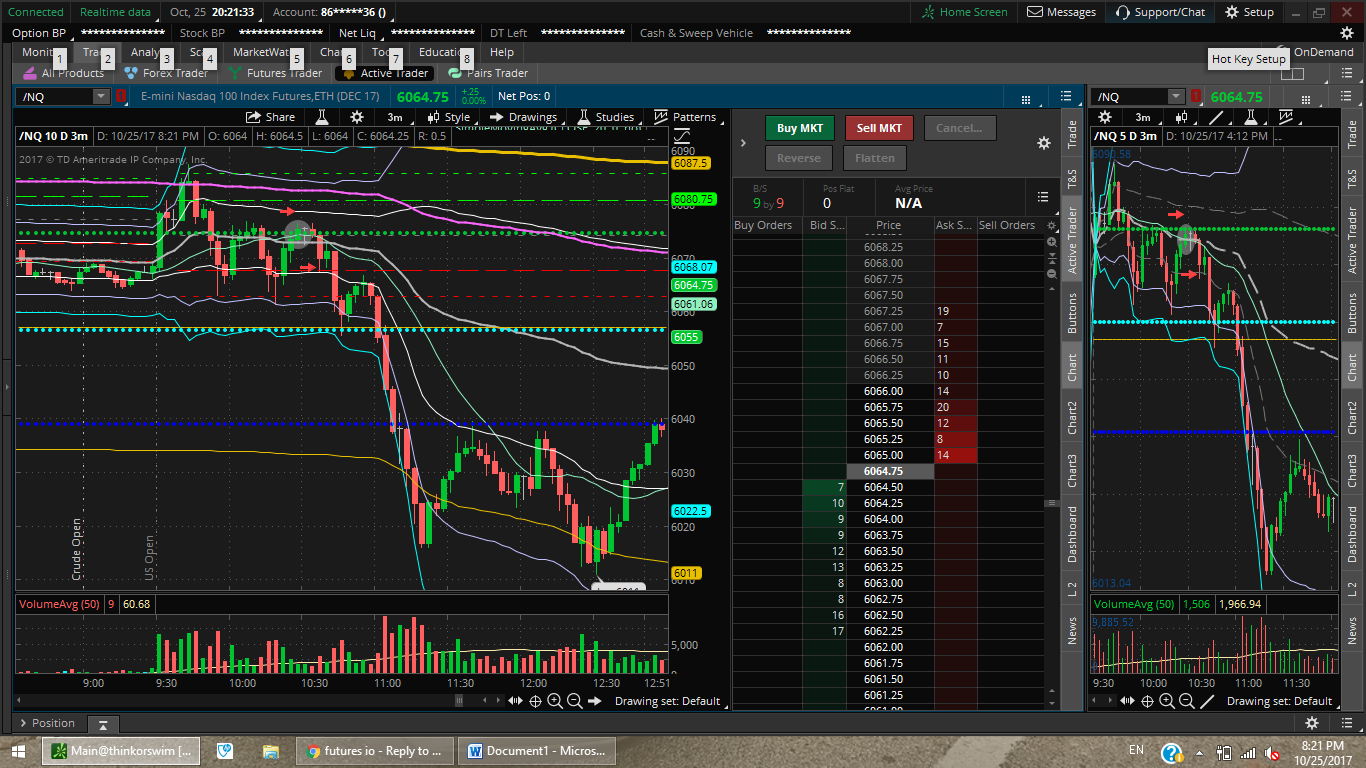
Task: Zoom in on the main chart
Action: [555, 701]
